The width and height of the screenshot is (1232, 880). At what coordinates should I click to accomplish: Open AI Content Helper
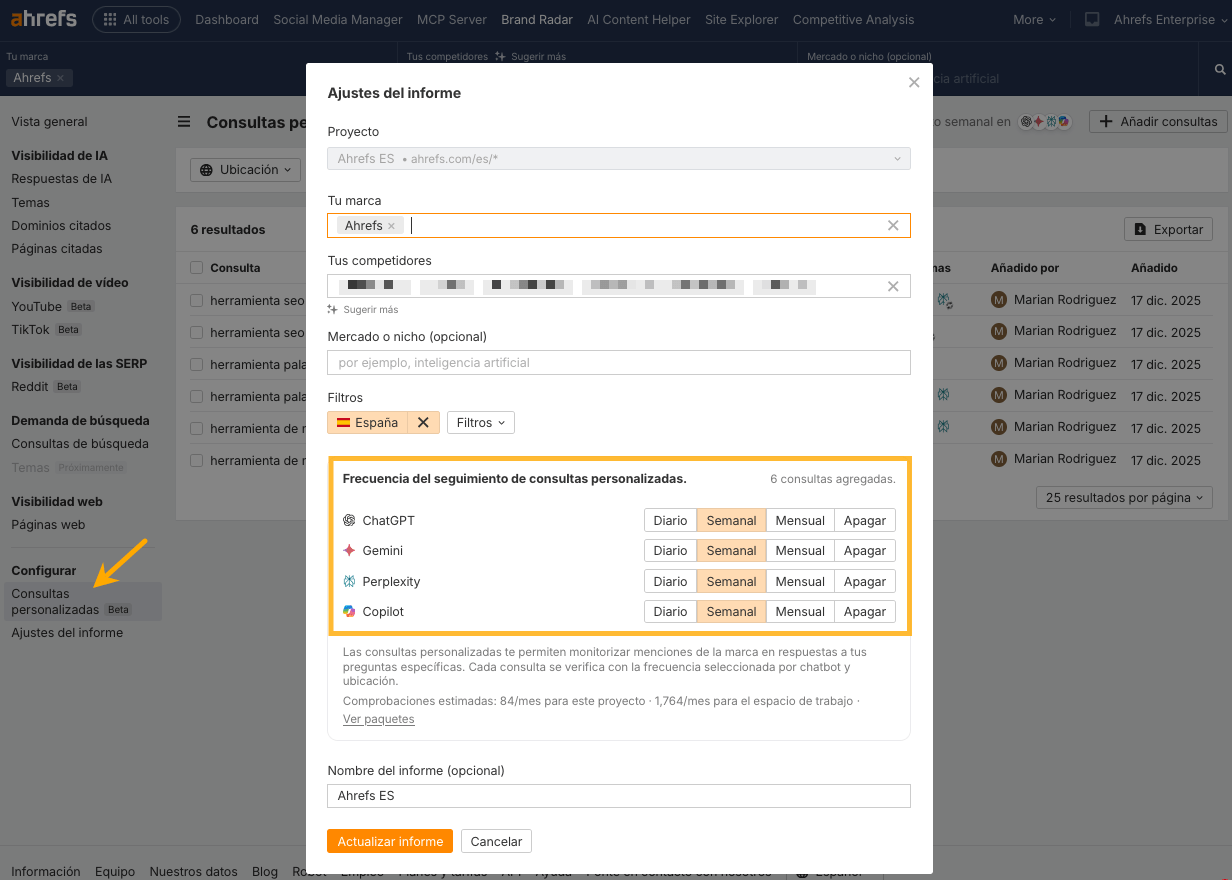(639, 19)
